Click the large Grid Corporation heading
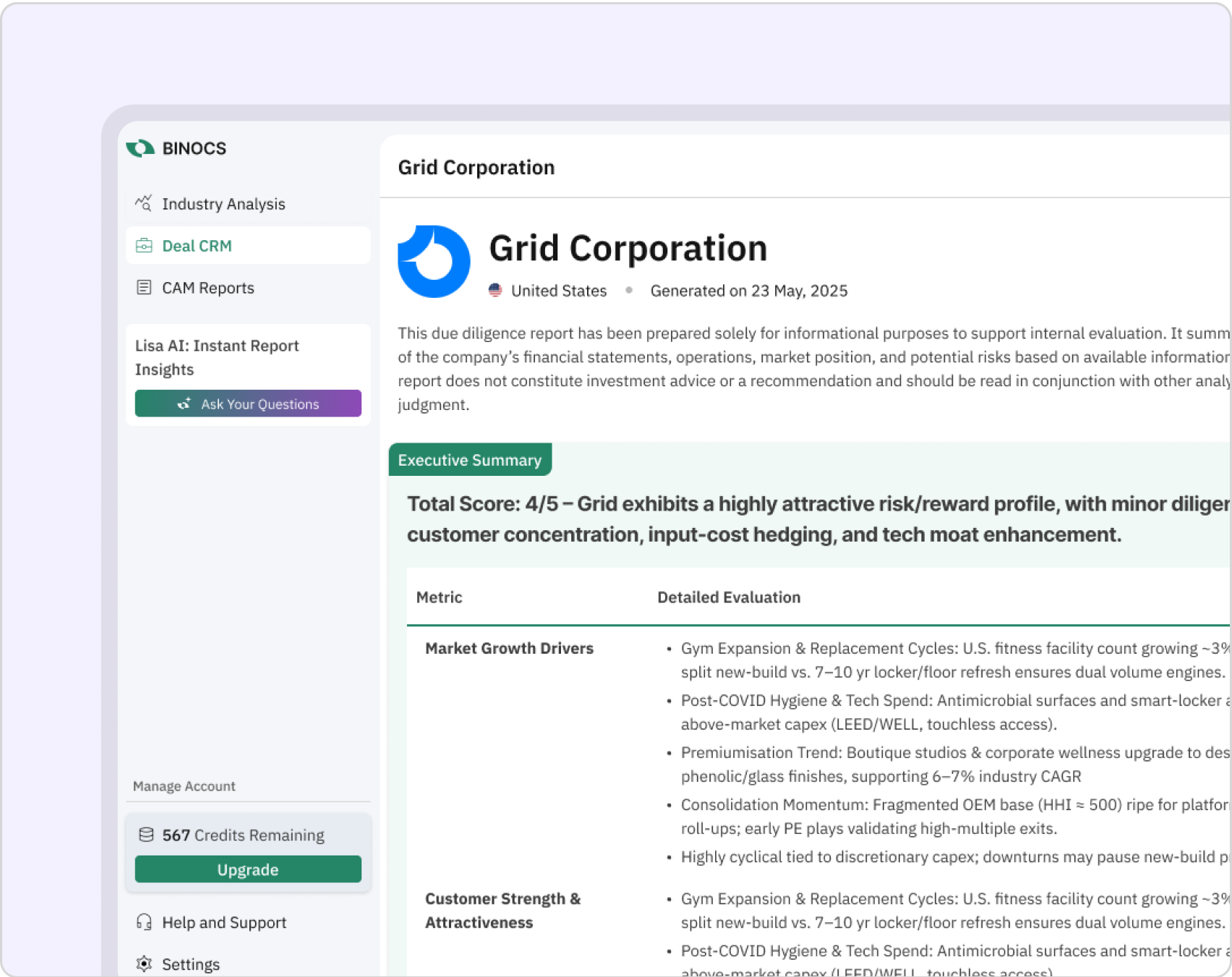 (x=628, y=248)
